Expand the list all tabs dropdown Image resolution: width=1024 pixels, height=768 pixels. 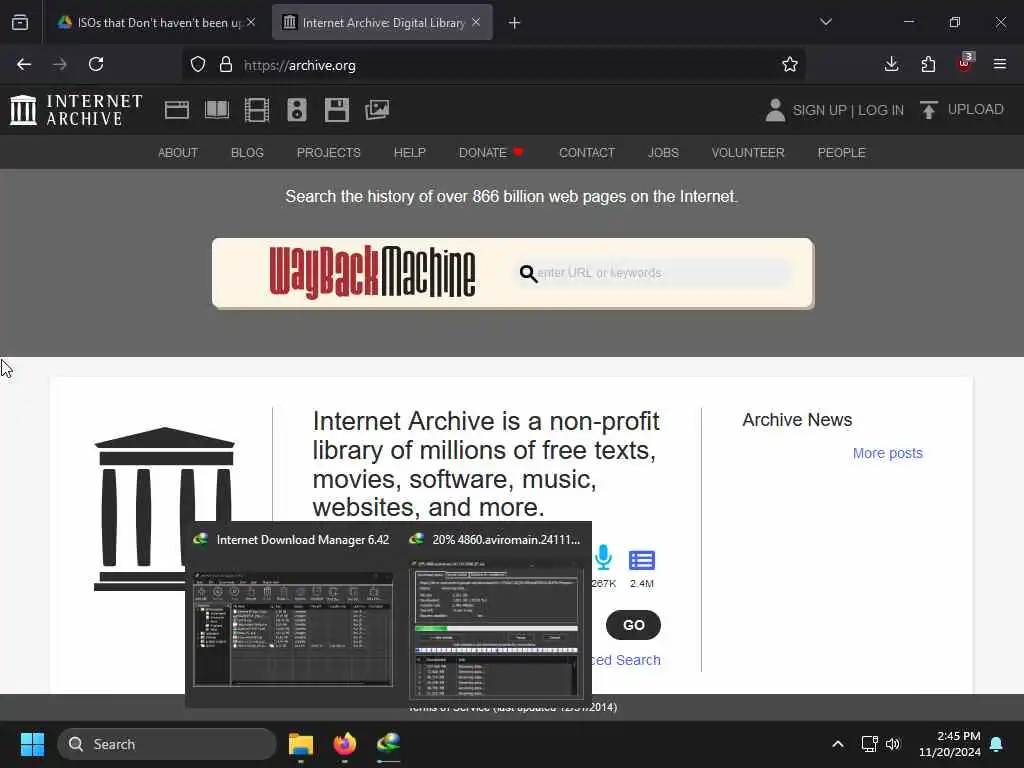tap(825, 22)
